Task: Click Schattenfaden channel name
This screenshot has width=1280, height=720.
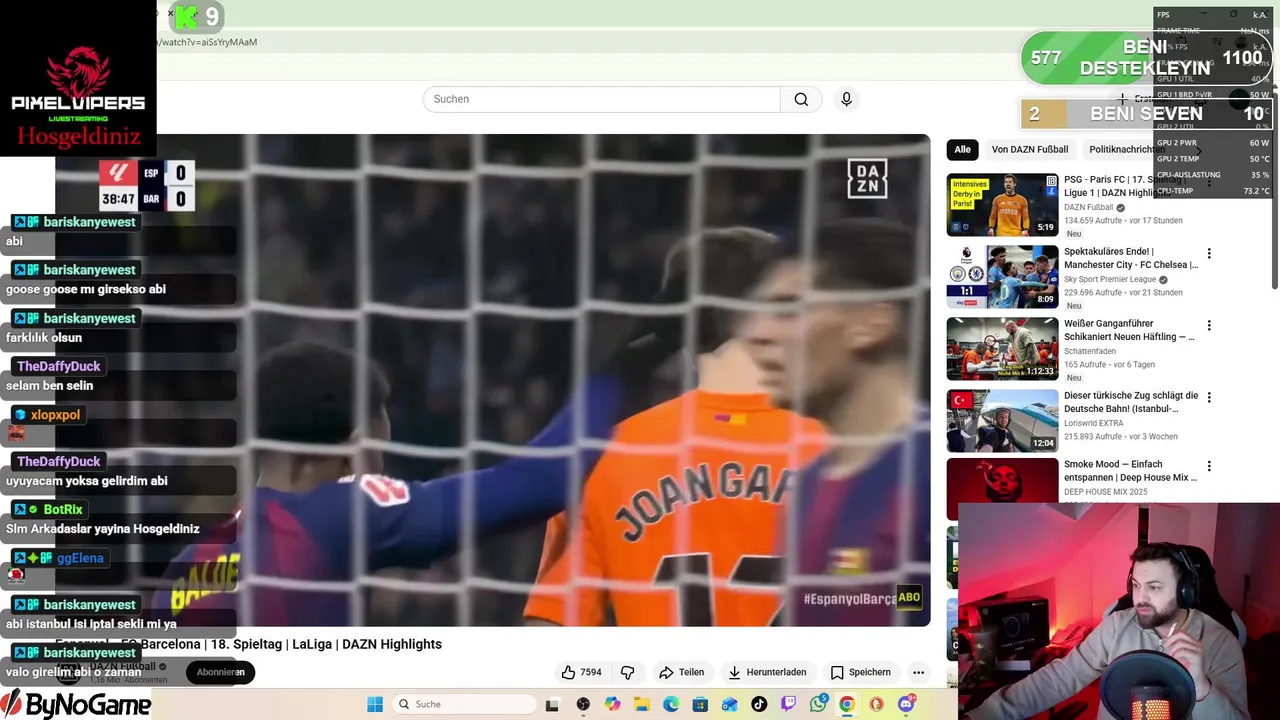Action: [1089, 352]
